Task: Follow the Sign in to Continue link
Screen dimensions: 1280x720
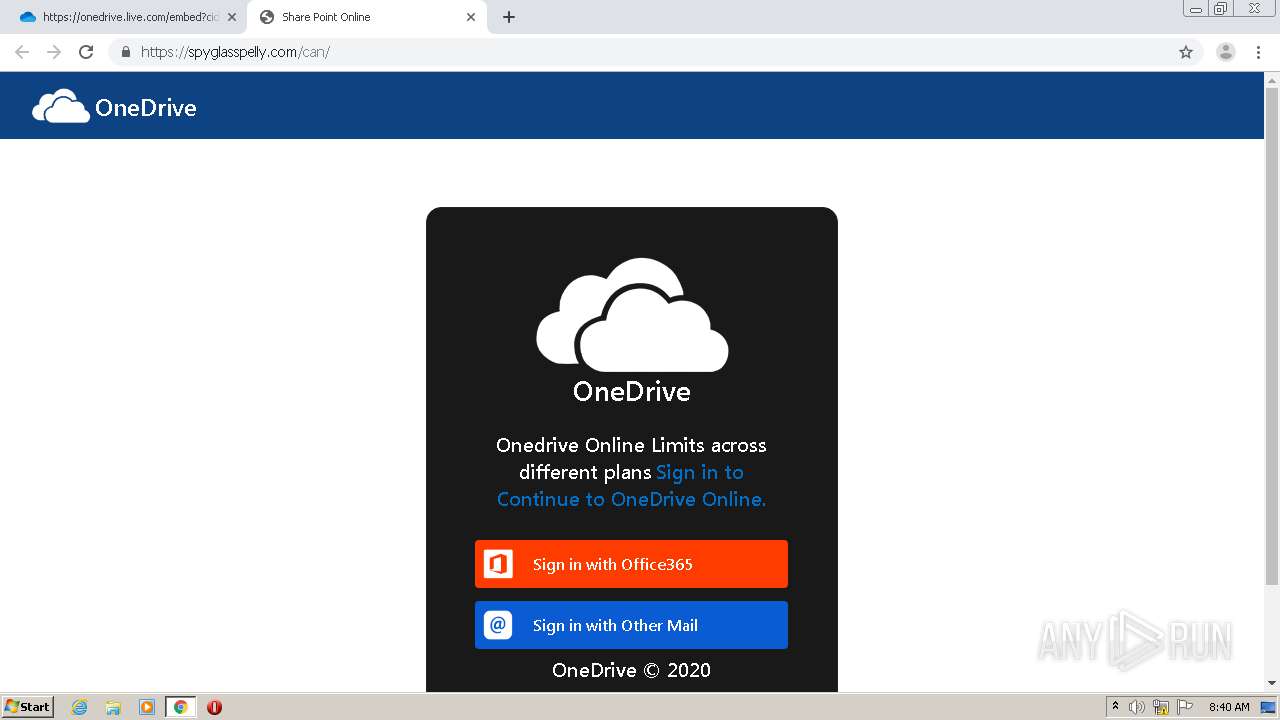Action: [632, 486]
